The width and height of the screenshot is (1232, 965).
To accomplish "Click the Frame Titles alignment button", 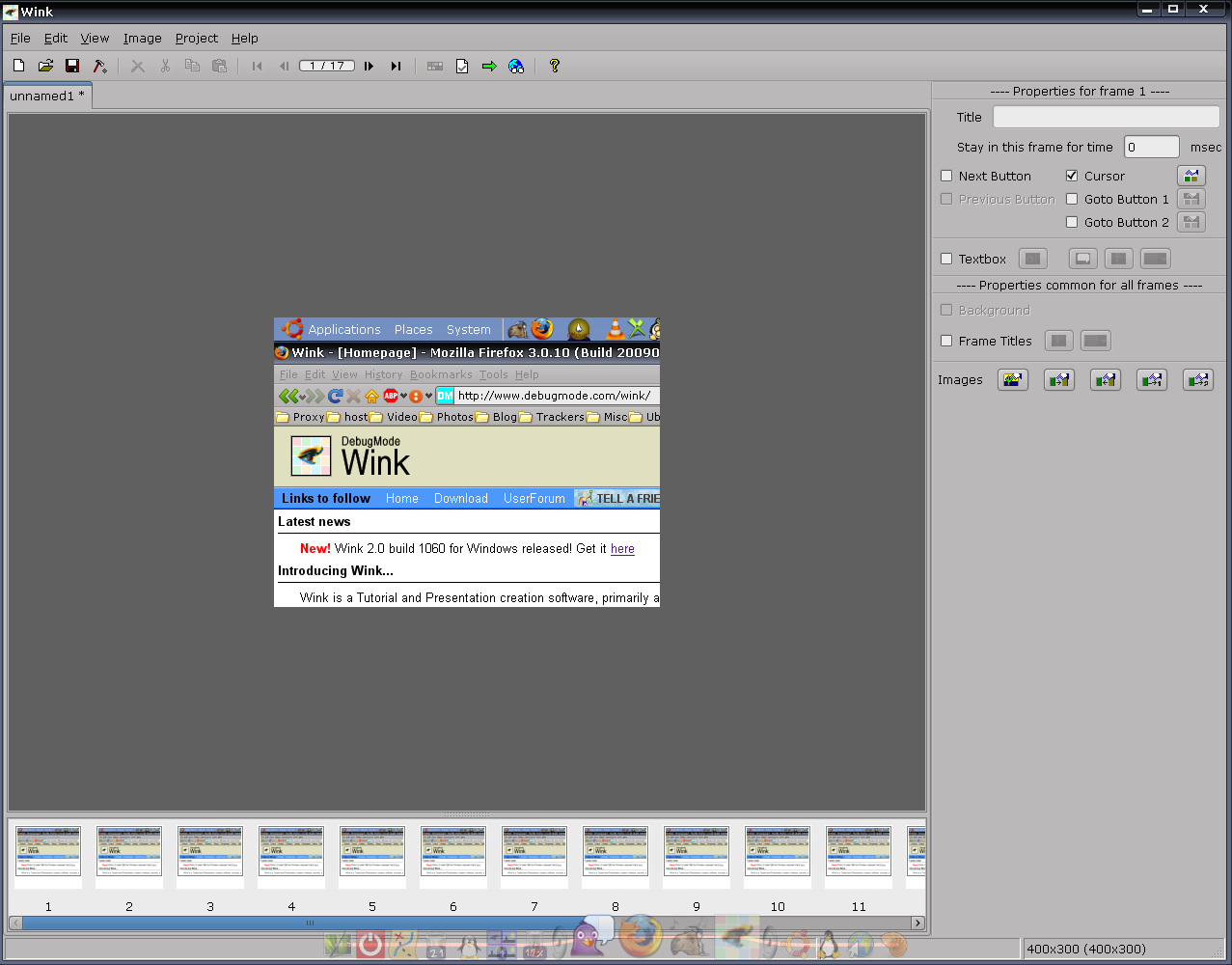I will 1095,341.
